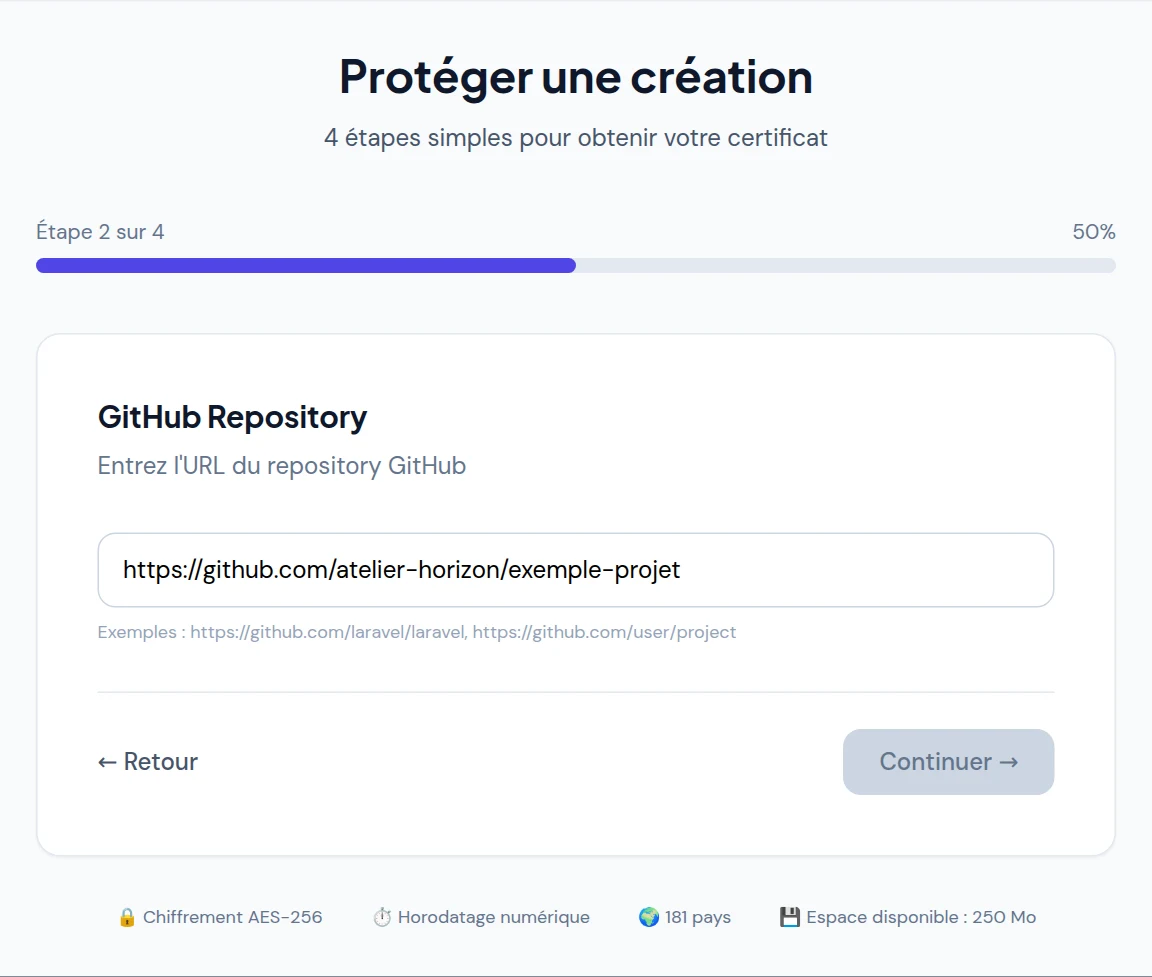Go back with the Retour link
The image size is (1152, 977).
(x=148, y=762)
